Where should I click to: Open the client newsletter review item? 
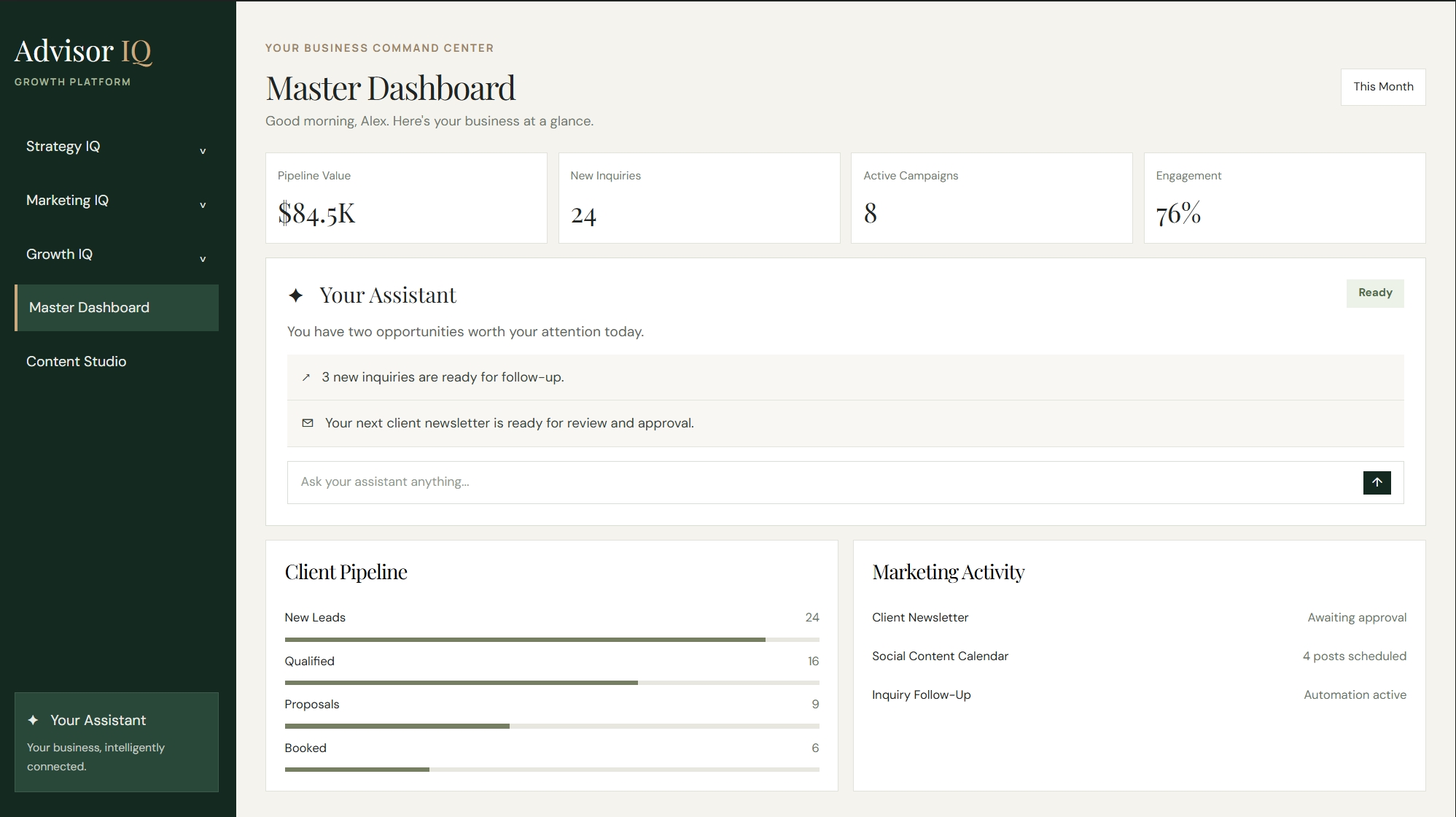coord(845,423)
